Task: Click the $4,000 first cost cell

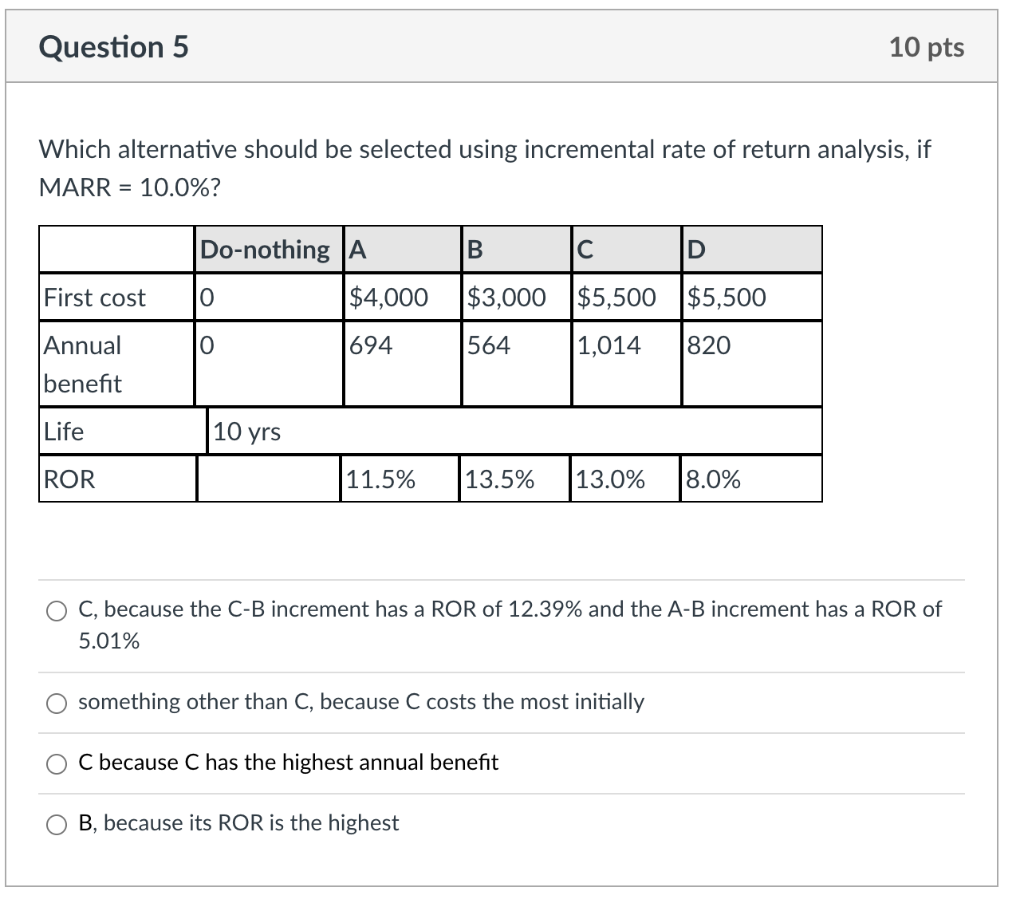Action: [384, 296]
